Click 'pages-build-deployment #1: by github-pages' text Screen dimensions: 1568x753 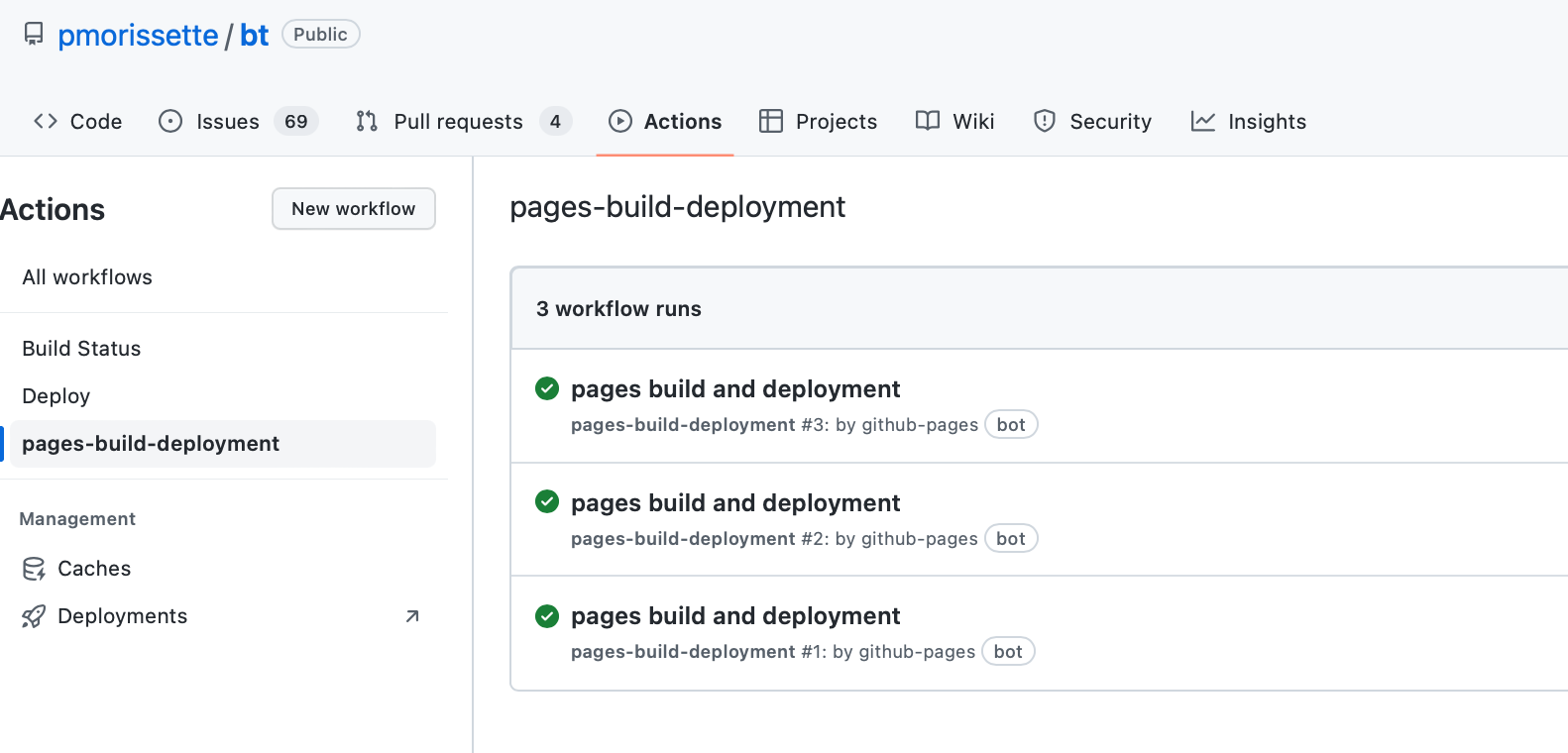pyautogui.click(x=773, y=652)
